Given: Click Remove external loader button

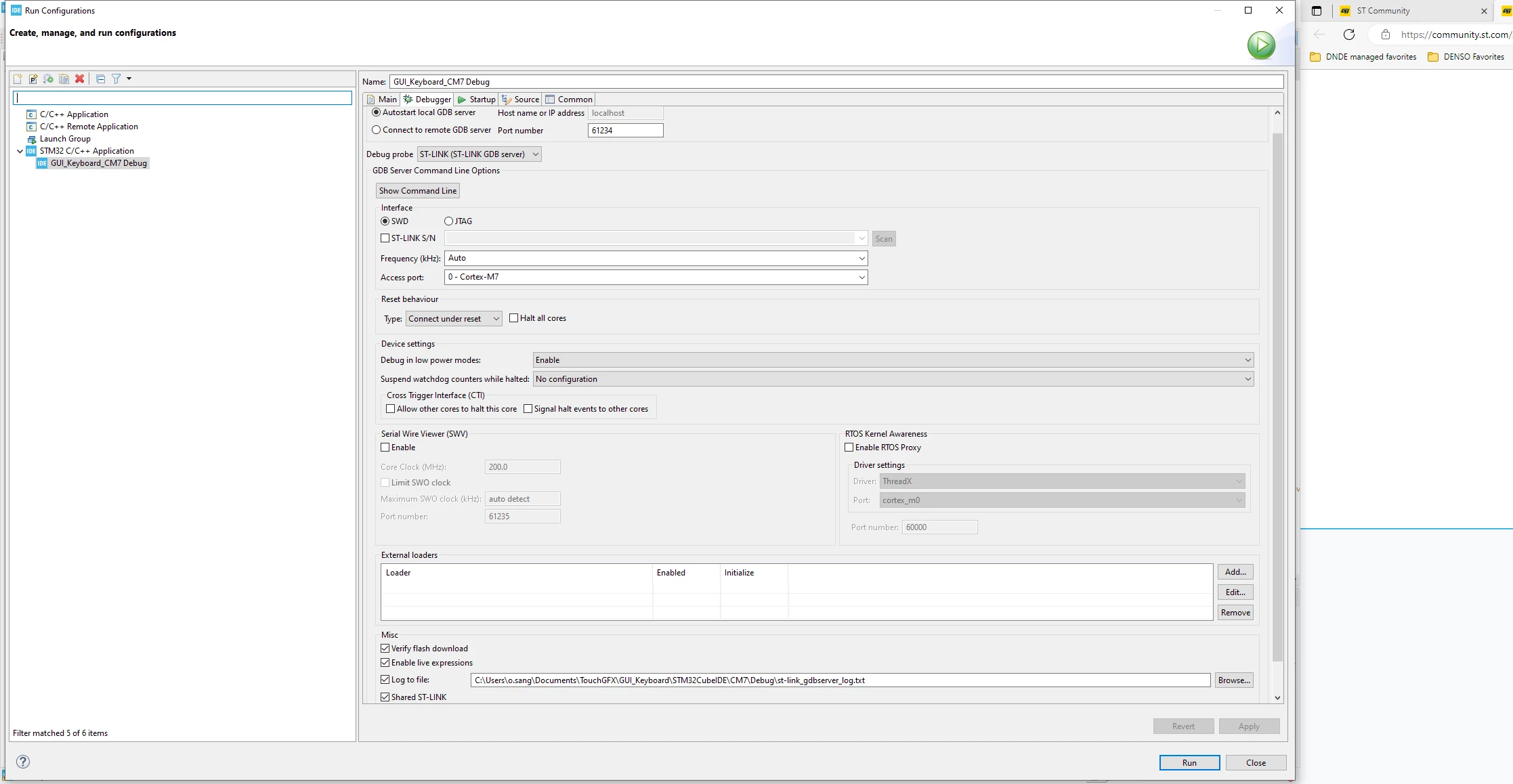Looking at the screenshot, I should point(1235,613).
